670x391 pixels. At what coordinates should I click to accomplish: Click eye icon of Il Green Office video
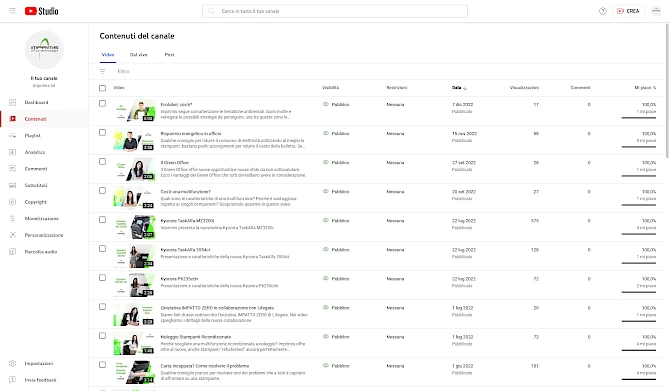coord(326,162)
